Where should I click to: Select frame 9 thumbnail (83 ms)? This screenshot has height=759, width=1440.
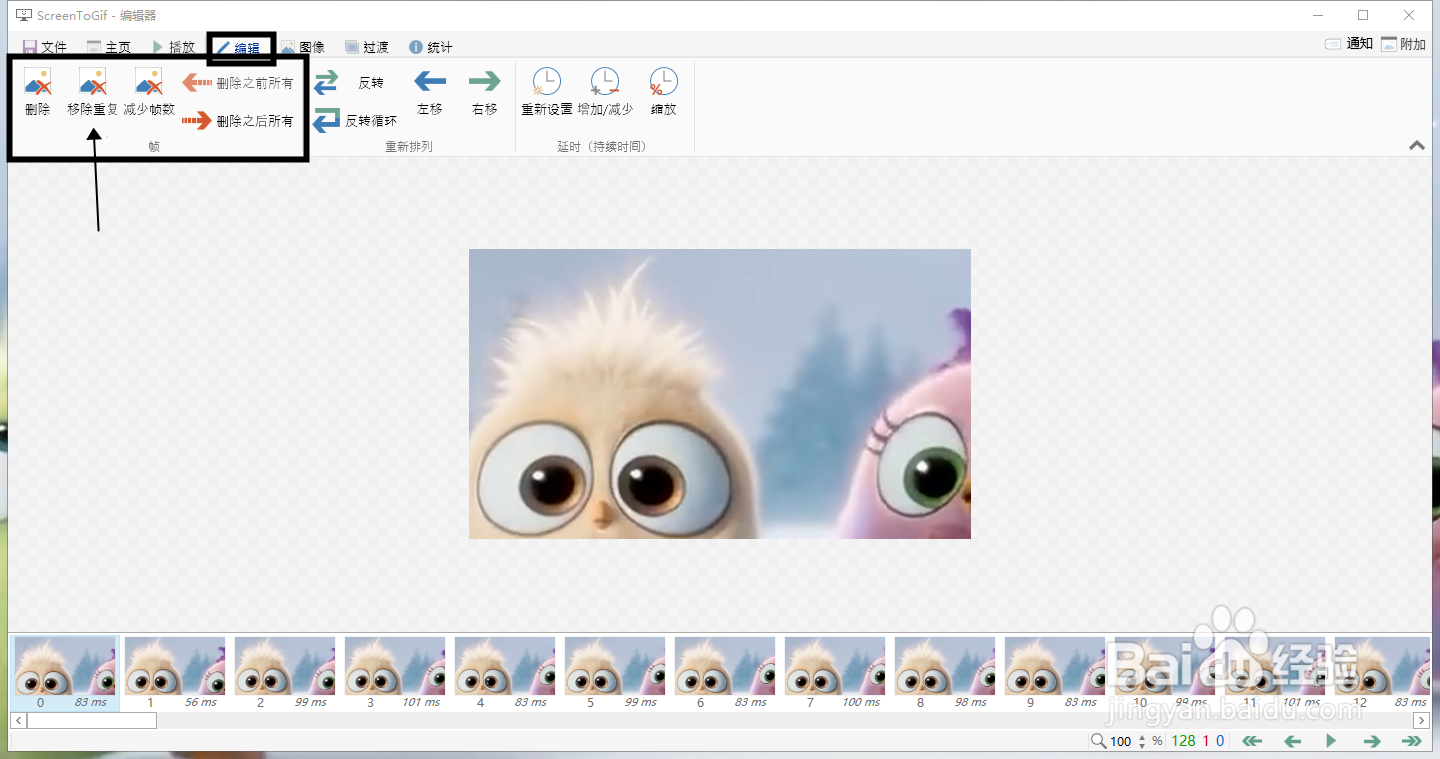(x=1055, y=673)
